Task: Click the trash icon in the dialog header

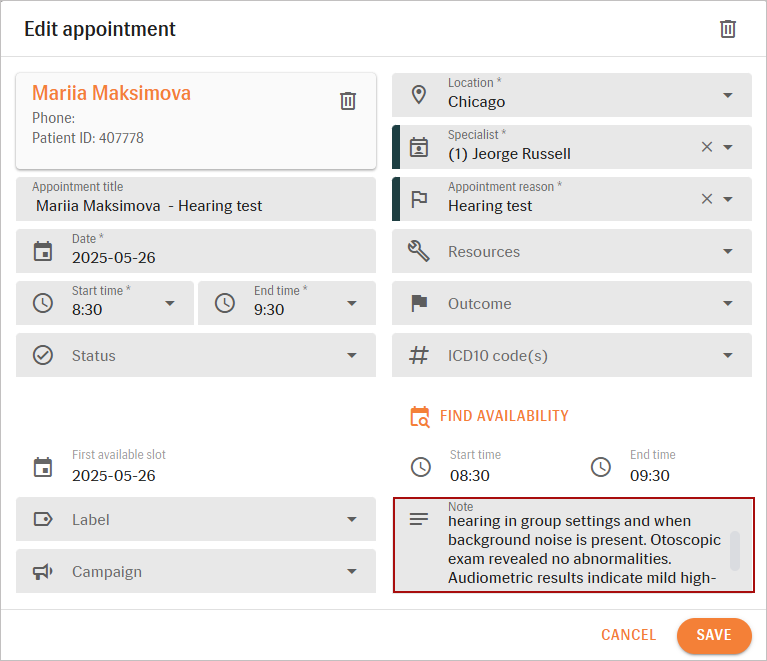Action: tap(728, 29)
